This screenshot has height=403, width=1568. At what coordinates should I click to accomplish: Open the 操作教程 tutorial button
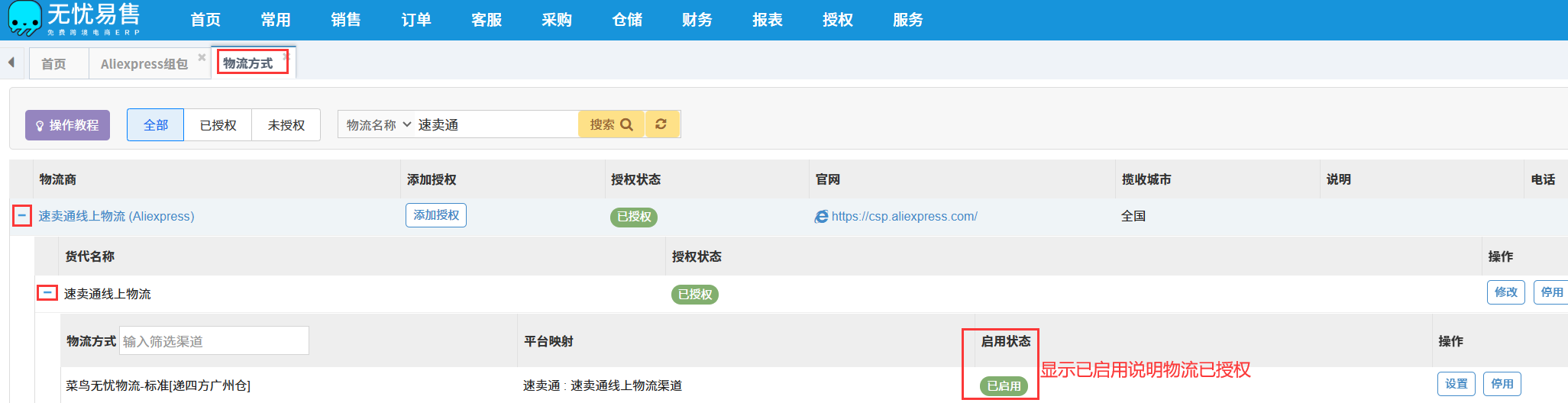[x=67, y=125]
